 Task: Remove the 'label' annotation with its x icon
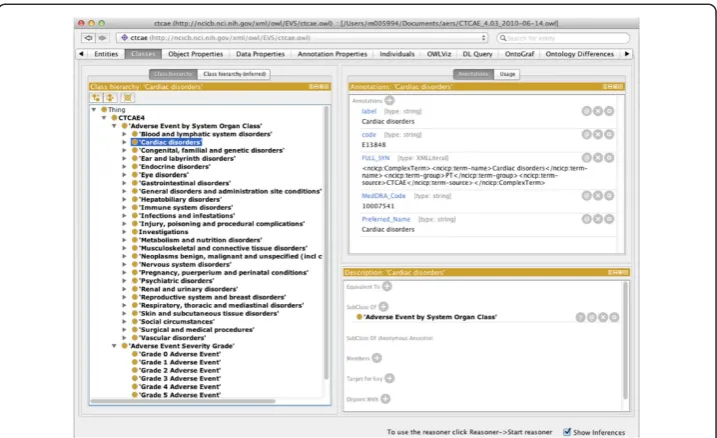[598, 111]
